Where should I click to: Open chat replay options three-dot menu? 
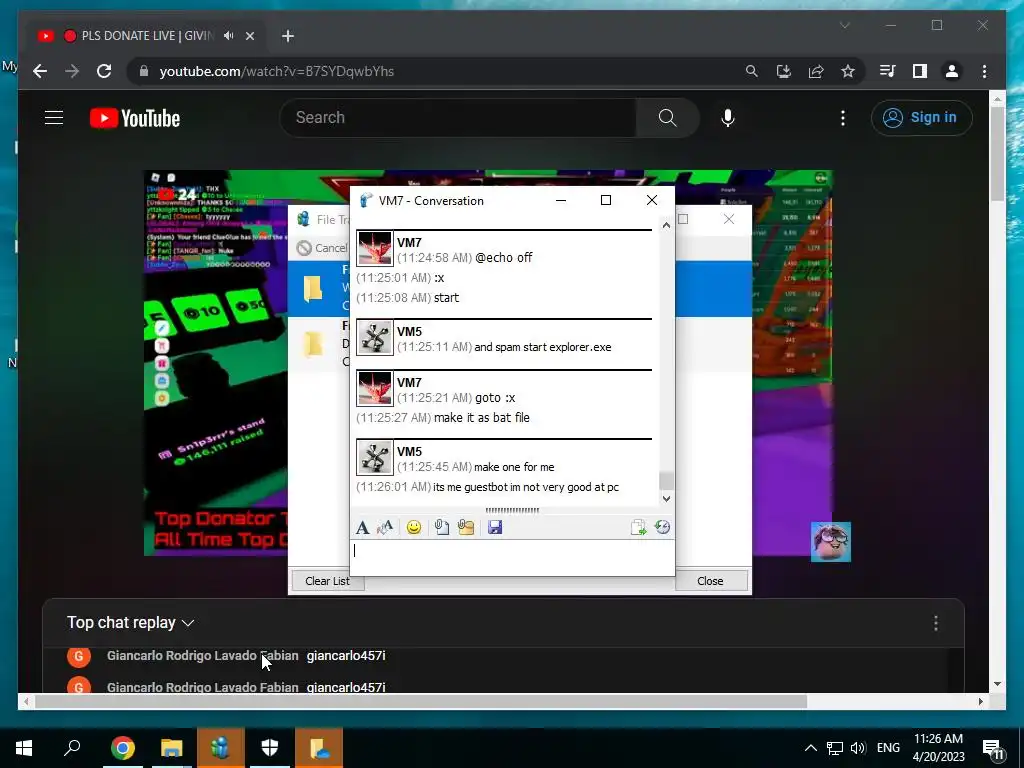[936, 623]
